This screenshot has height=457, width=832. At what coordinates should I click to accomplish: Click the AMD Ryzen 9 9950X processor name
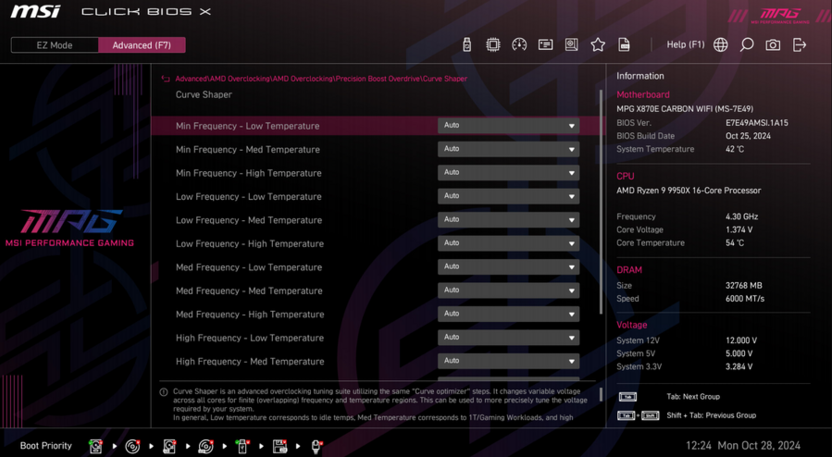pos(688,191)
